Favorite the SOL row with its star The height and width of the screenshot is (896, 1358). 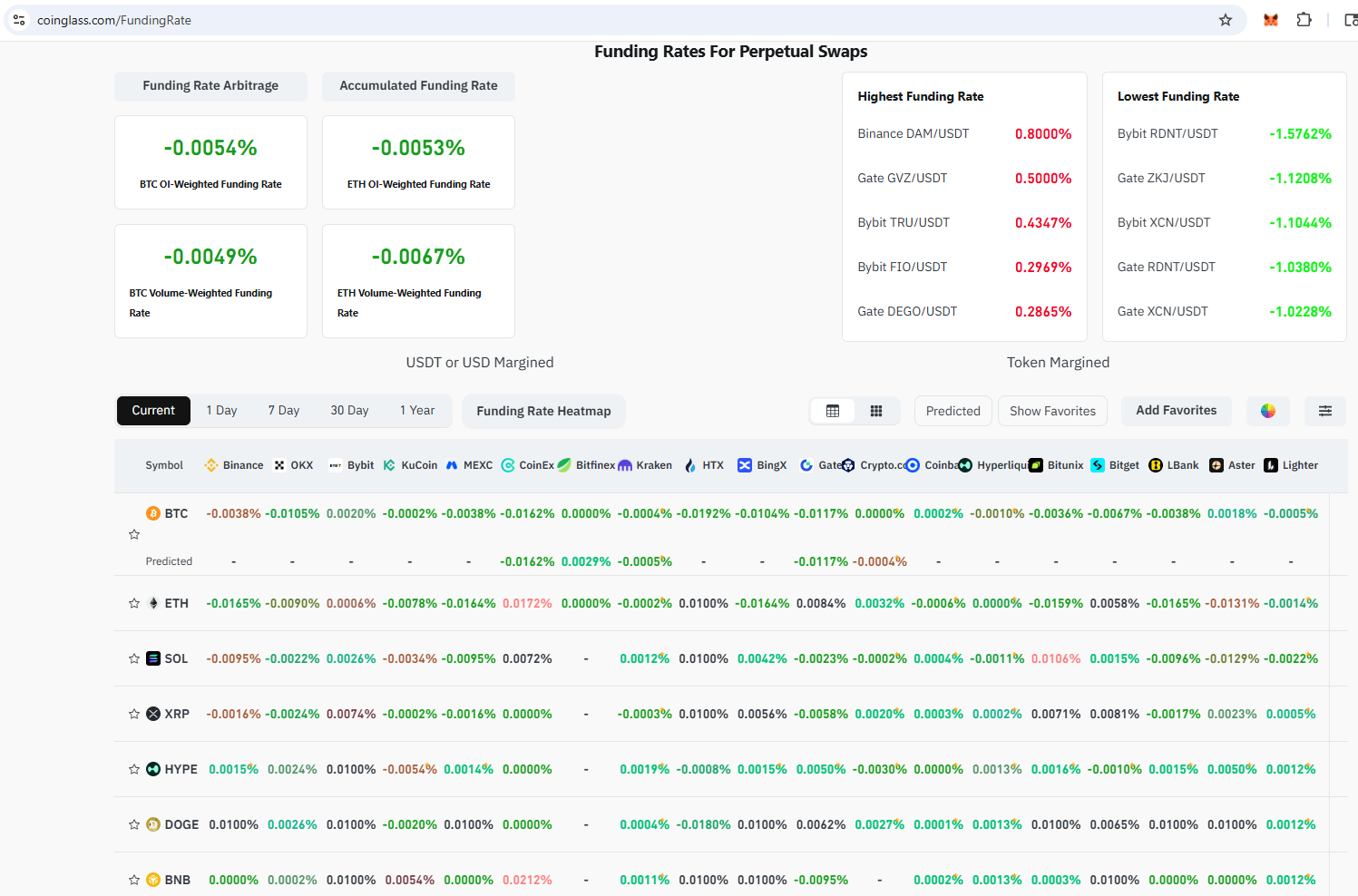[134, 658]
